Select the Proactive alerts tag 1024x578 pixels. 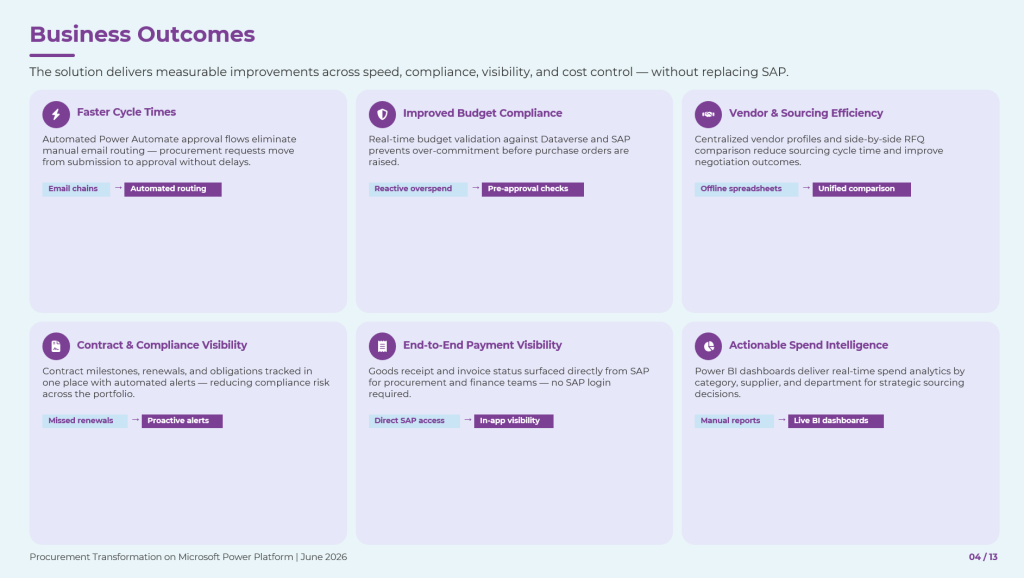182,421
